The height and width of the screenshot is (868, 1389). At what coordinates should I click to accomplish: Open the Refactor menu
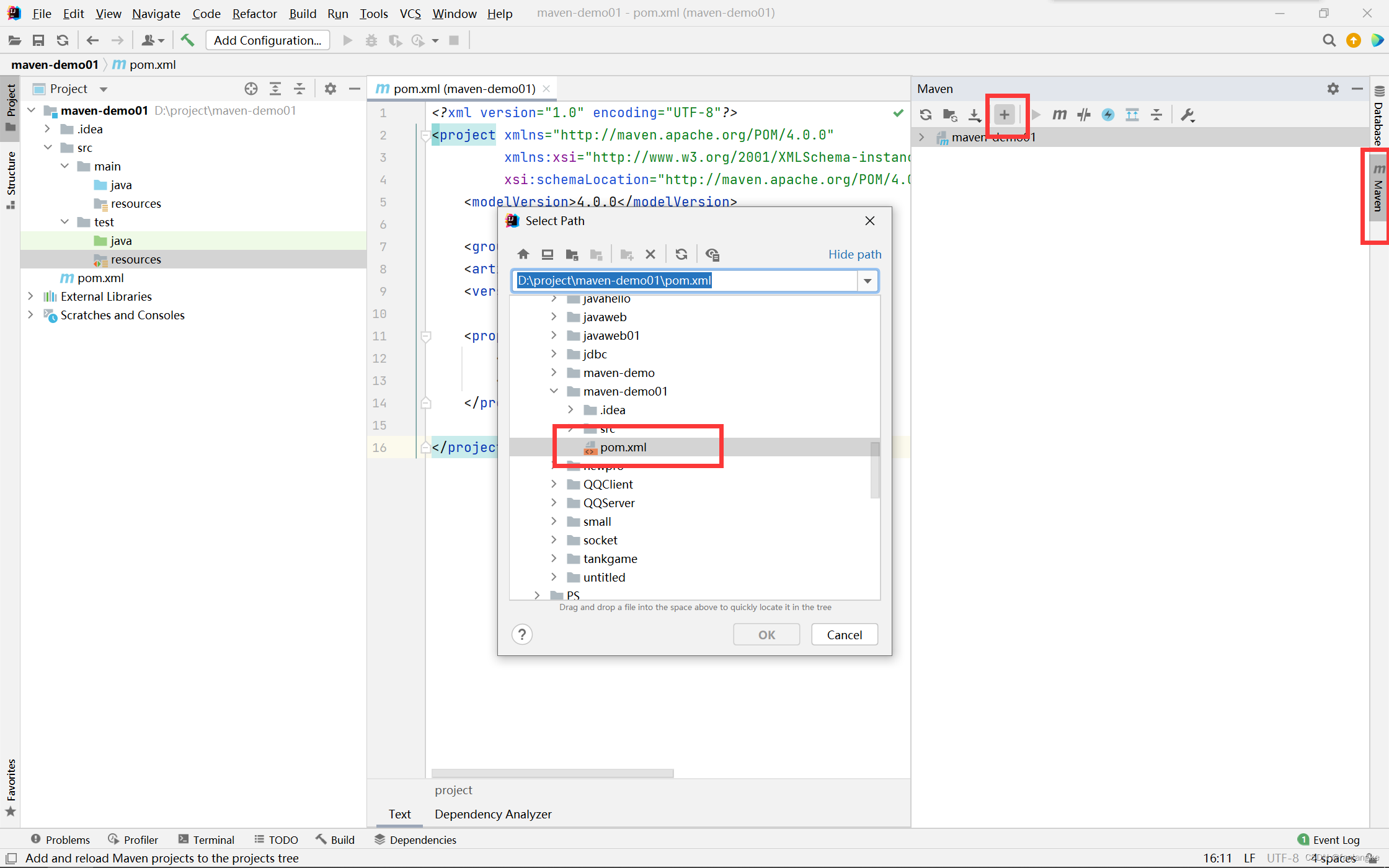254,13
